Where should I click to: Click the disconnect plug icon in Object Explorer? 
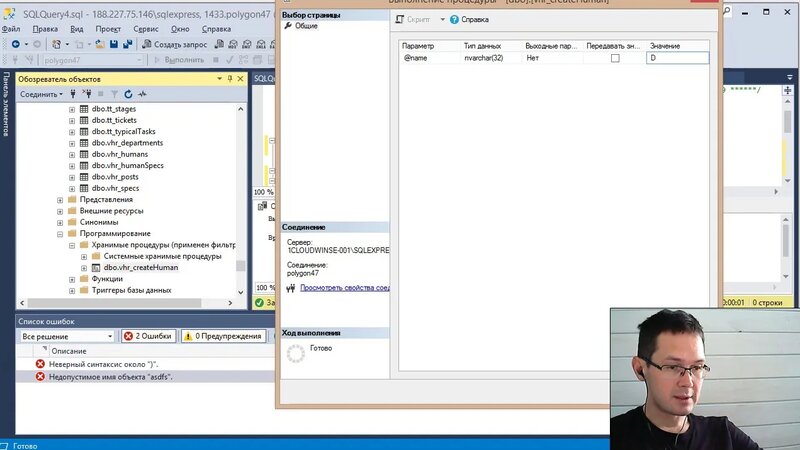click(87, 94)
